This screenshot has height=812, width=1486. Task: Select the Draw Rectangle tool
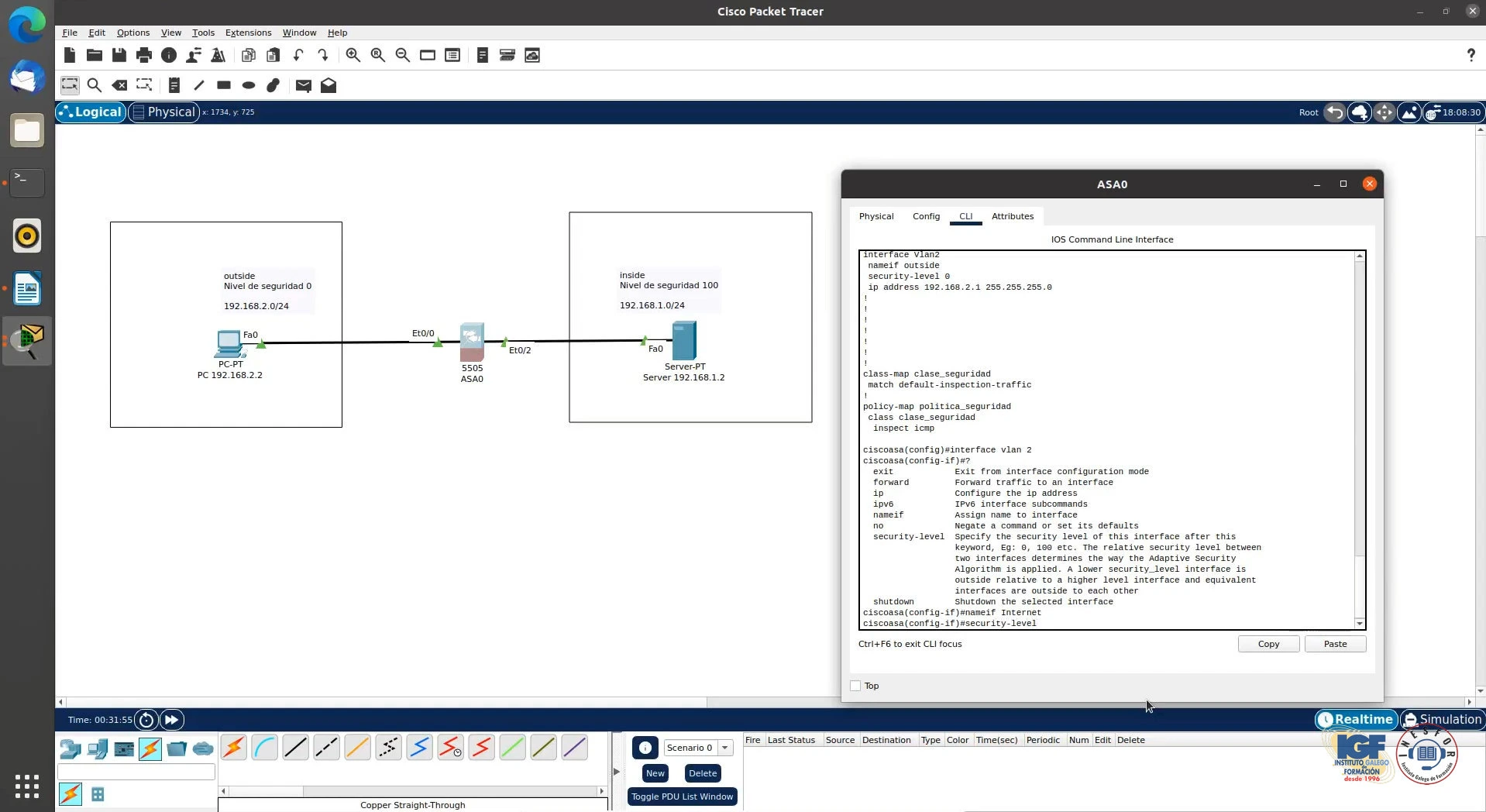(224, 85)
